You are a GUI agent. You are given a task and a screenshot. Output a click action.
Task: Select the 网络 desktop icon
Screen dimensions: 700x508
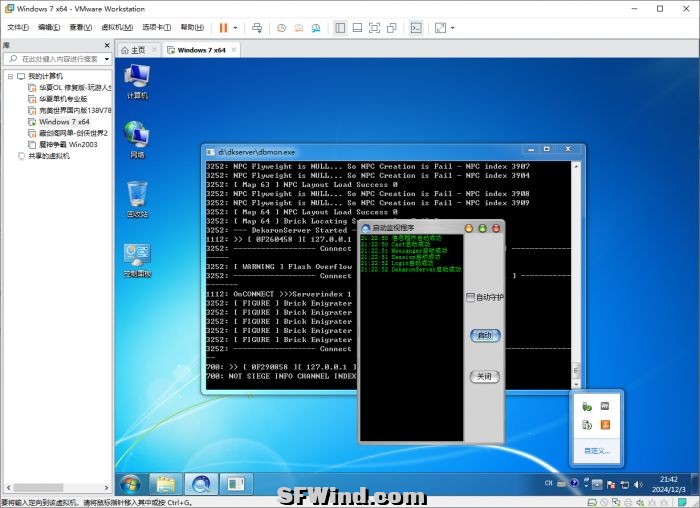click(x=137, y=140)
